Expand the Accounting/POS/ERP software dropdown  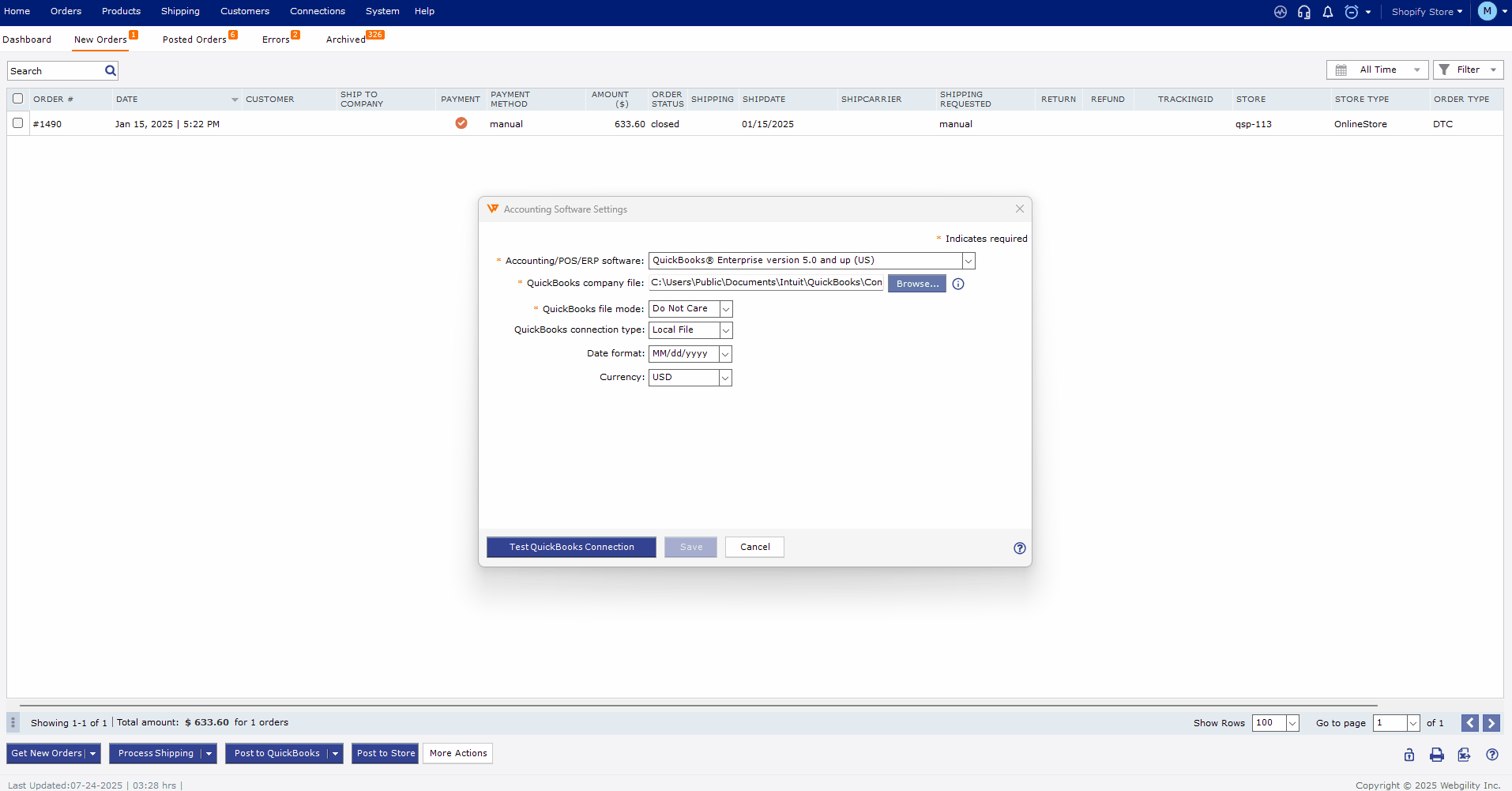click(x=969, y=261)
